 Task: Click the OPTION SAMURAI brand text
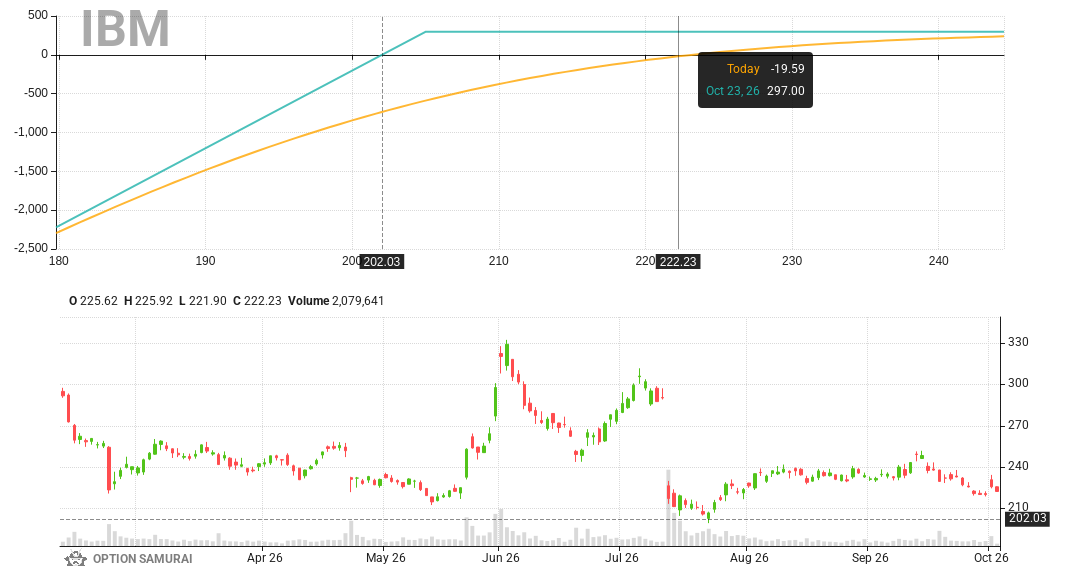[x=142, y=558]
